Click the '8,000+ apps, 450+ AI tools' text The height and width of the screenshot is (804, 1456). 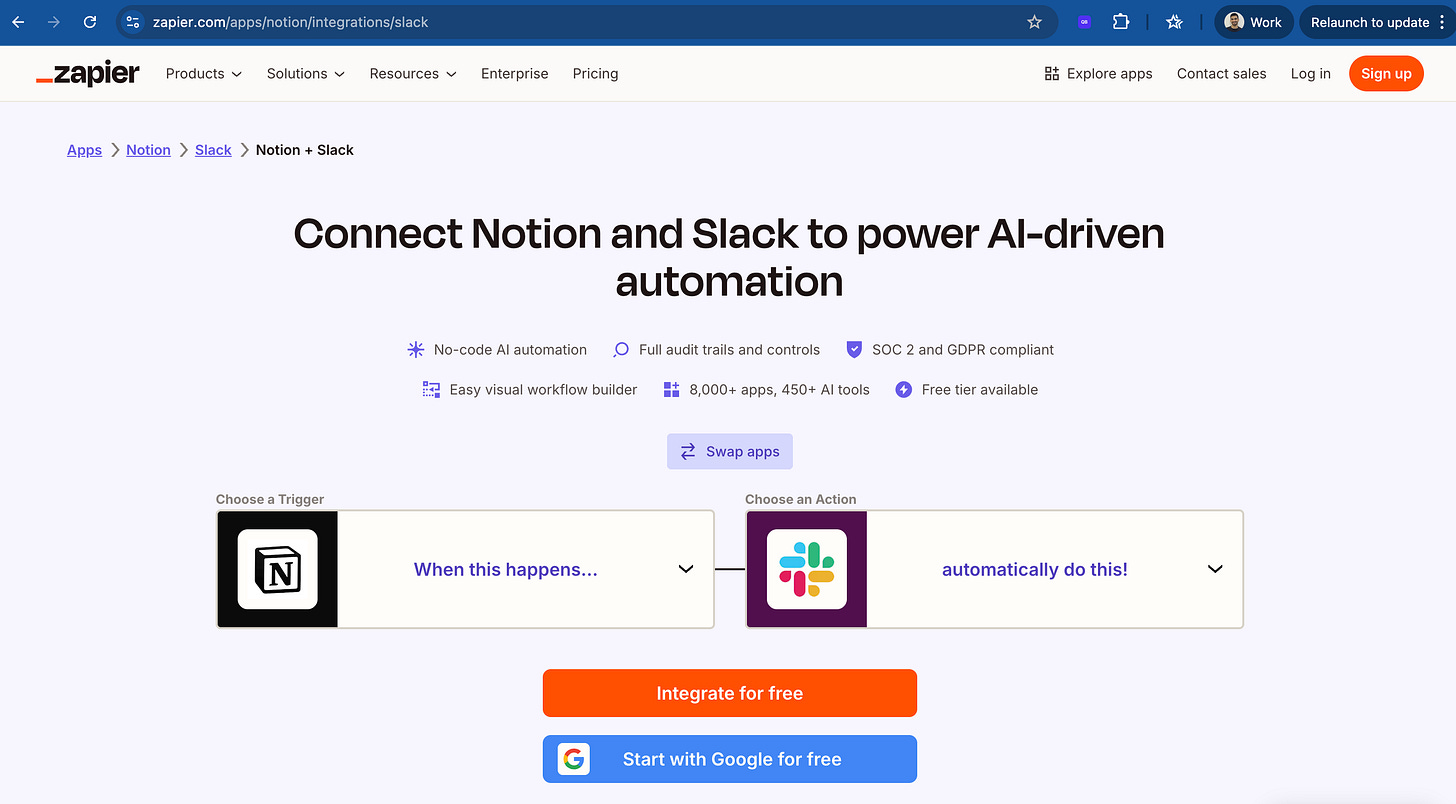click(x=780, y=390)
